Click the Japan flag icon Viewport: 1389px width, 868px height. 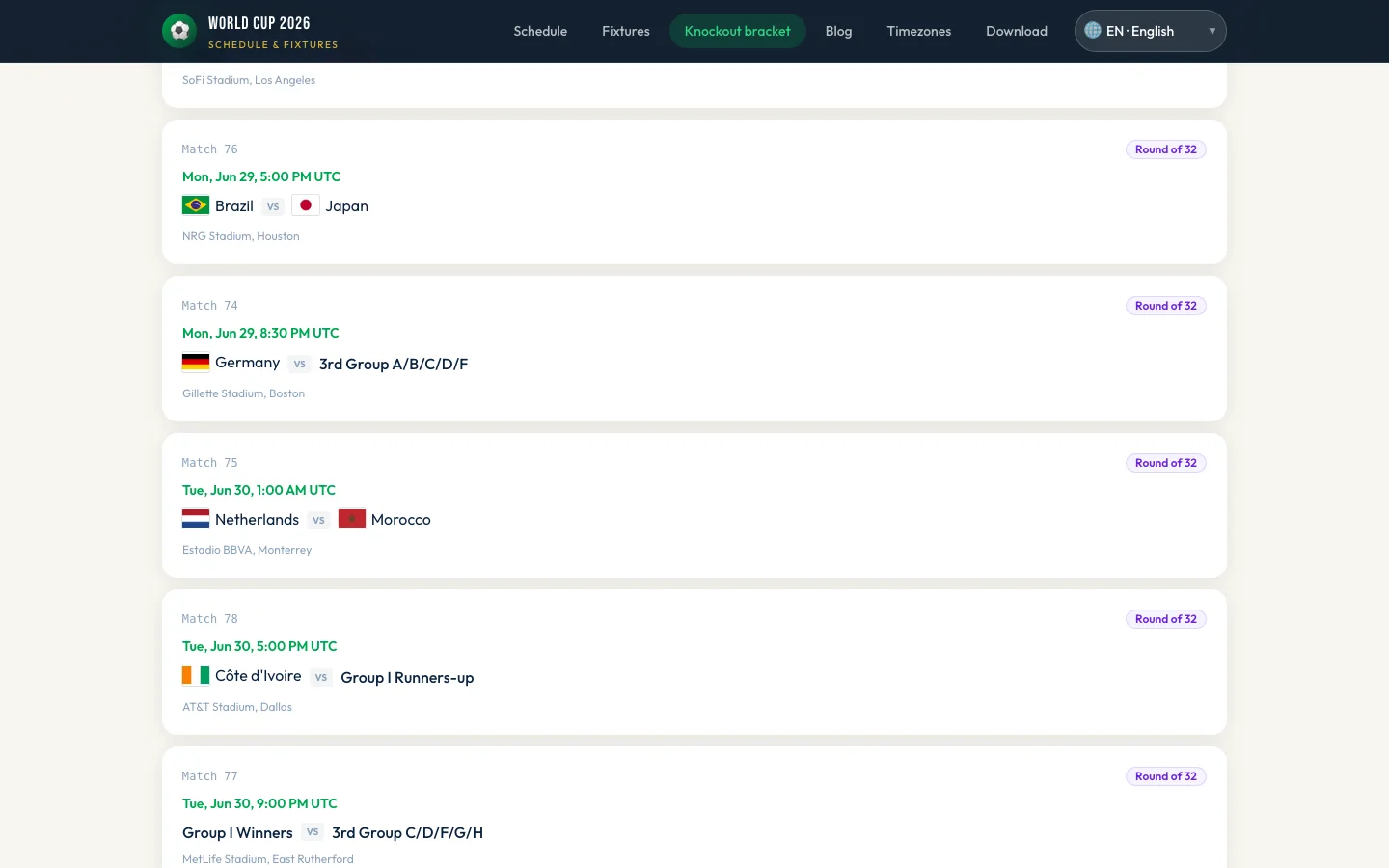tap(306, 205)
